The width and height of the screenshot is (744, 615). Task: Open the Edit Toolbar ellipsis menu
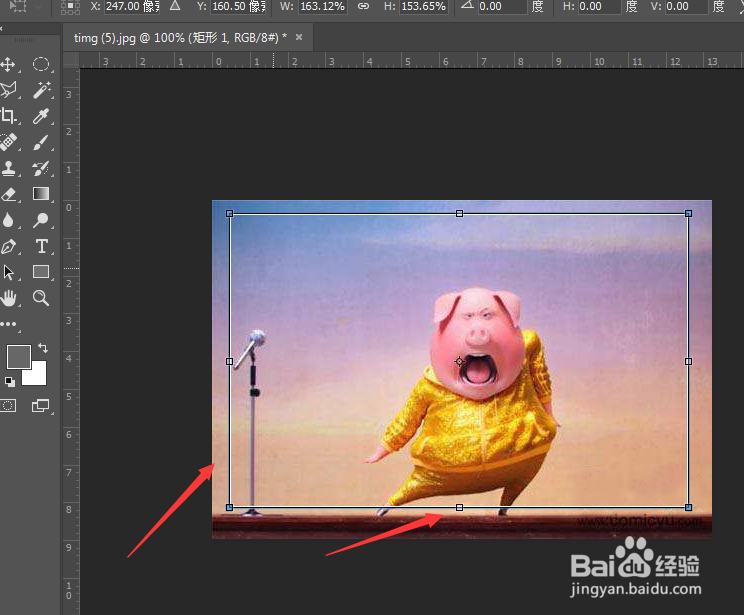click(x=8, y=324)
